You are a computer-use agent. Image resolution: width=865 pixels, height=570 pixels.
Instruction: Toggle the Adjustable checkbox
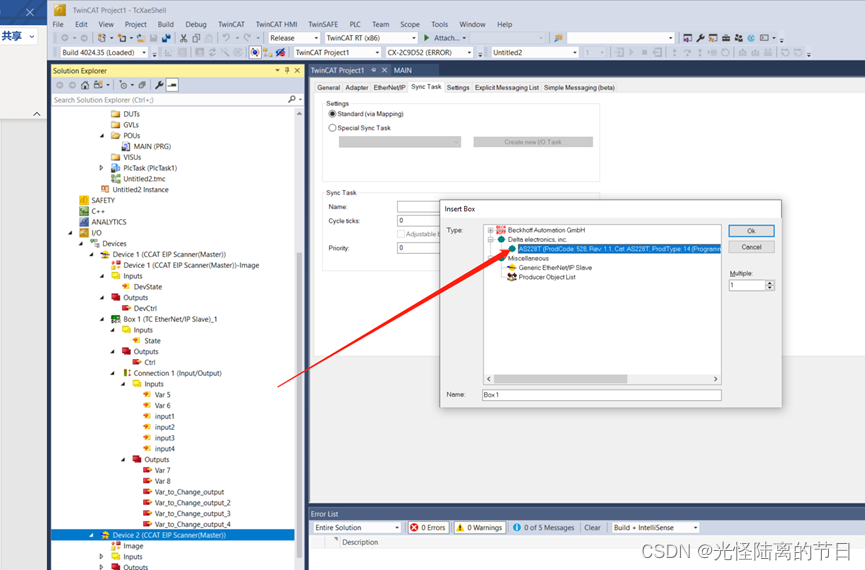pos(401,234)
